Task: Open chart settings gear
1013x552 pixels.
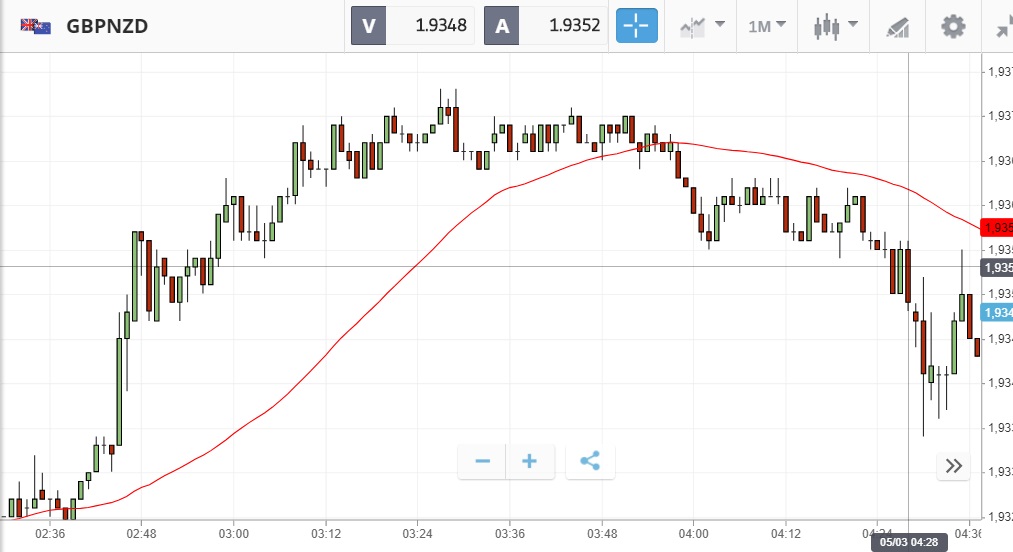Action: pos(953,26)
